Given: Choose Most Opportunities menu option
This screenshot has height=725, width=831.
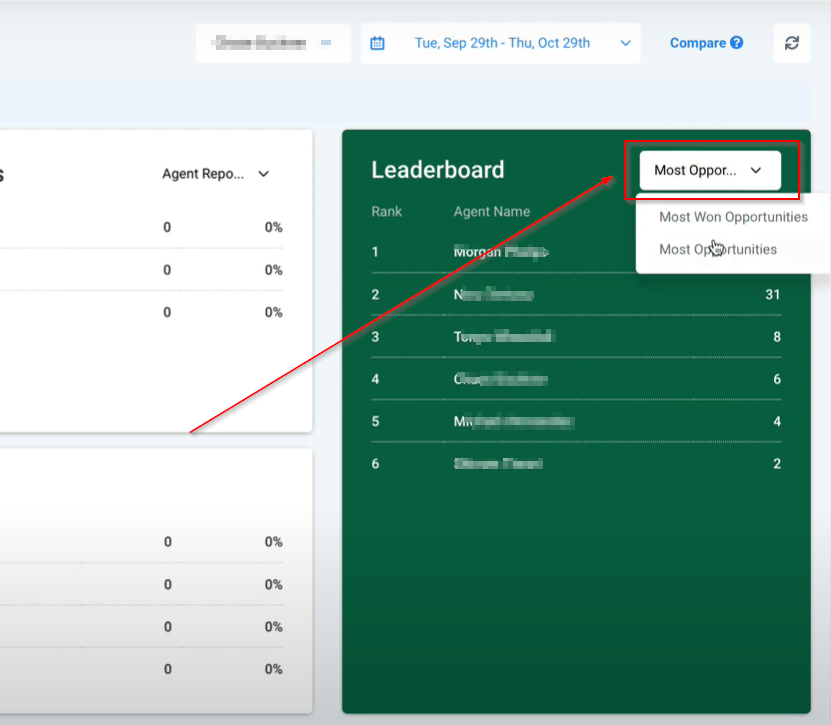Looking at the screenshot, I should pyautogui.click(x=718, y=249).
